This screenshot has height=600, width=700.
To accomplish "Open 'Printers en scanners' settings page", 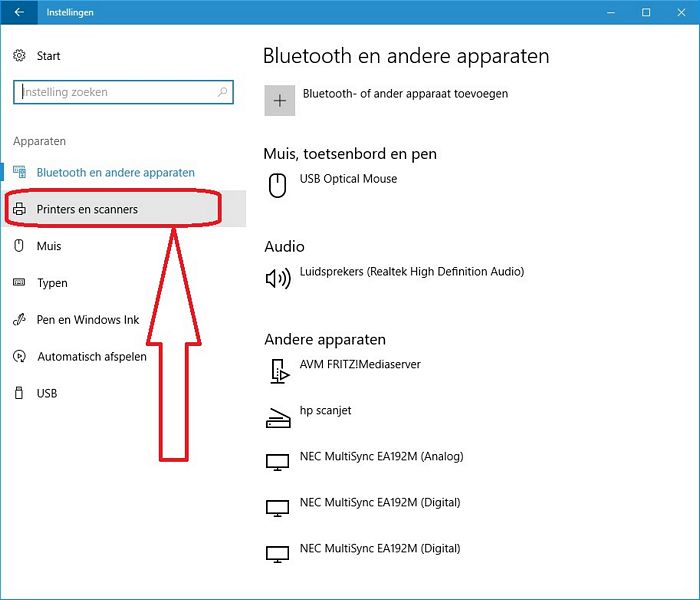I will pyautogui.click(x=87, y=209).
